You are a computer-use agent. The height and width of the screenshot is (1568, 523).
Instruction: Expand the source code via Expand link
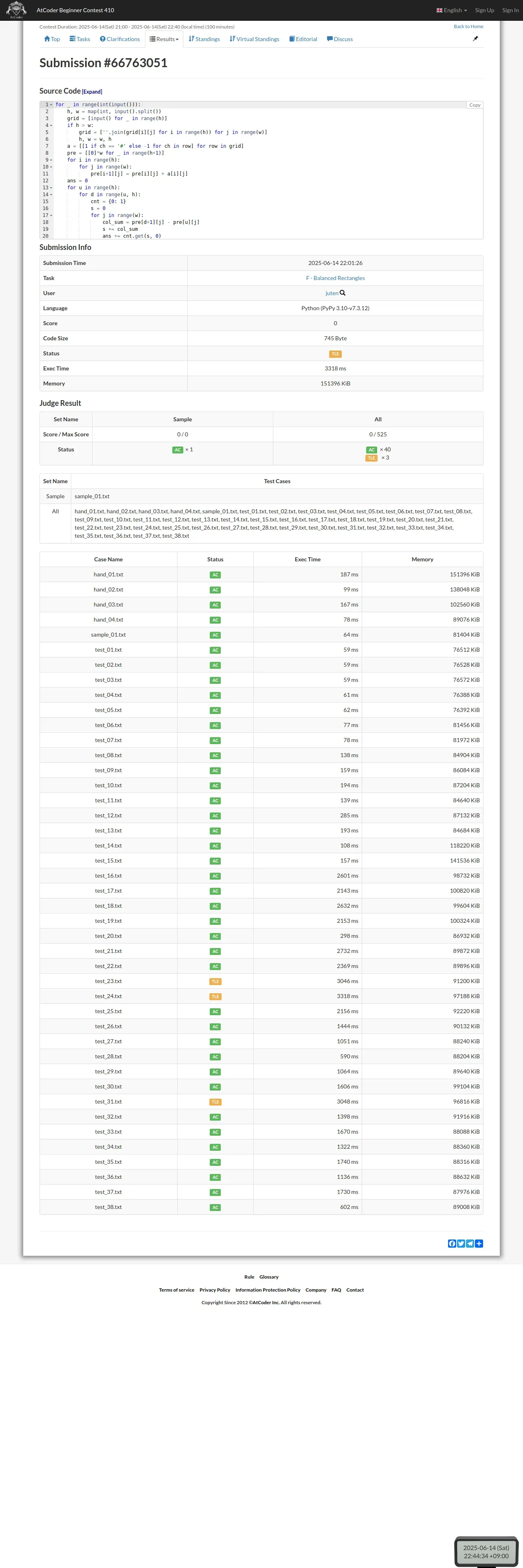92,92
